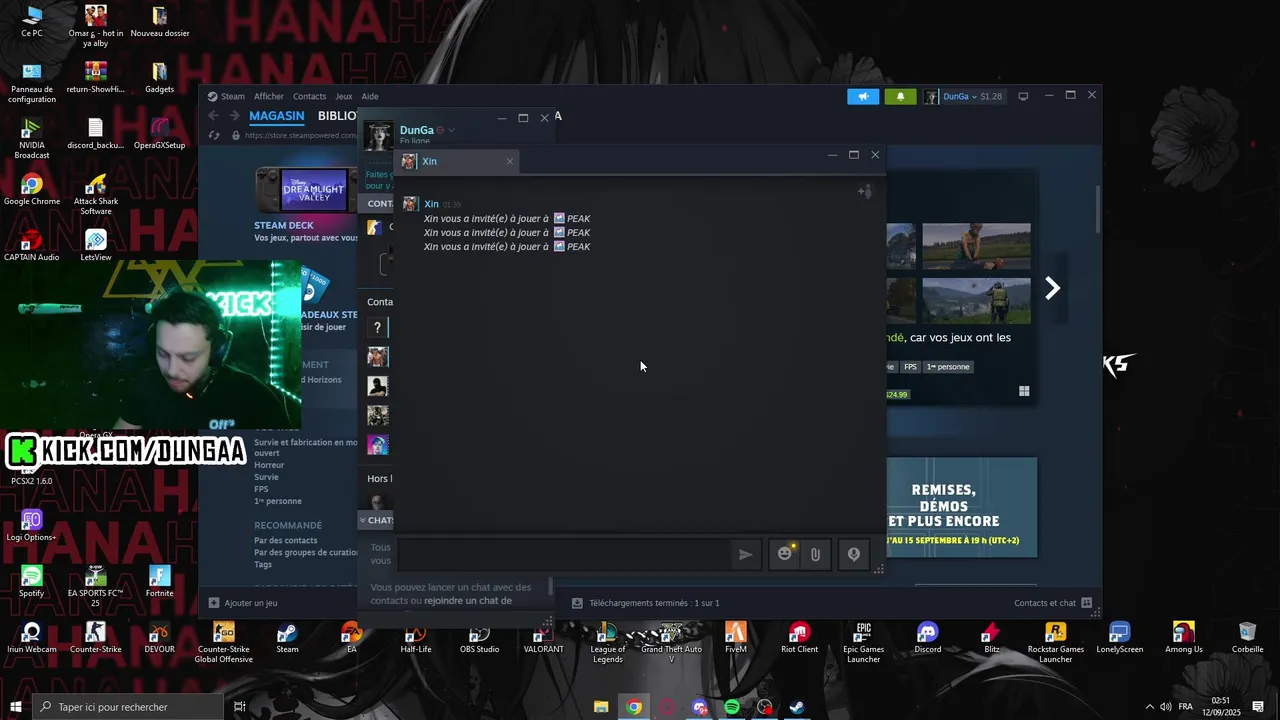Screen dimensions: 1280x720
Task: Open Téléchargements terminés downloads status
Action: click(x=646, y=603)
